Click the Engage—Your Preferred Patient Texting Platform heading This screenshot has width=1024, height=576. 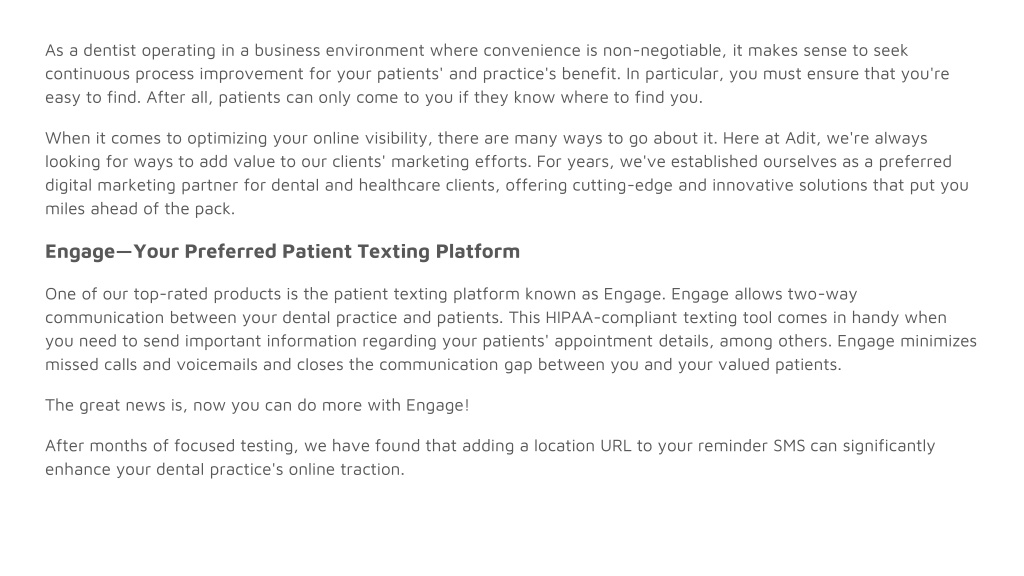pyautogui.click(x=282, y=251)
